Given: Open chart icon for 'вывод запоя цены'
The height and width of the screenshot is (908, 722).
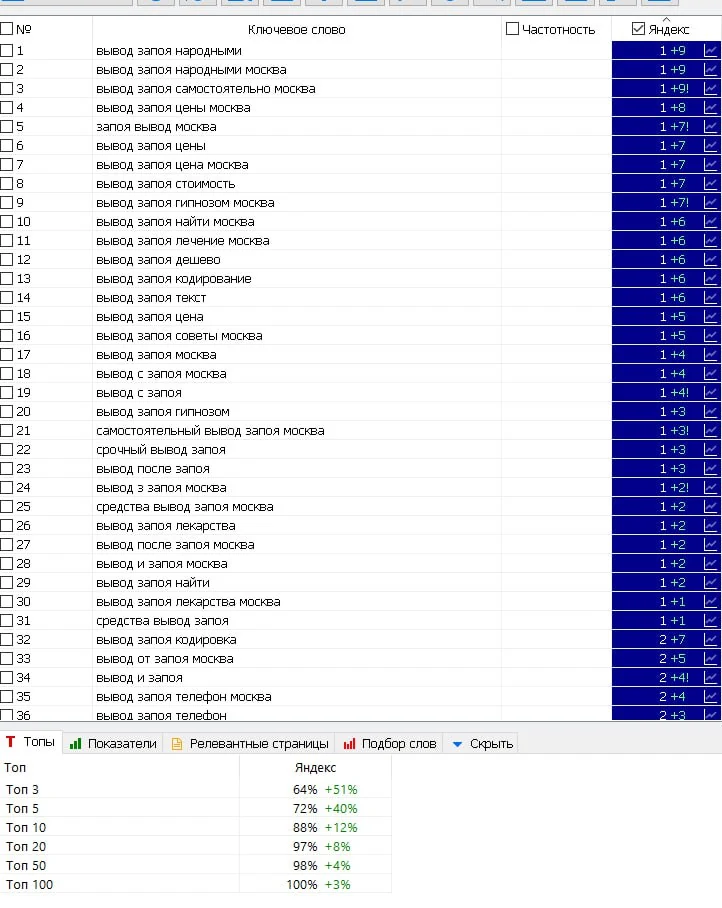Looking at the screenshot, I should pyautogui.click(x=710, y=146).
